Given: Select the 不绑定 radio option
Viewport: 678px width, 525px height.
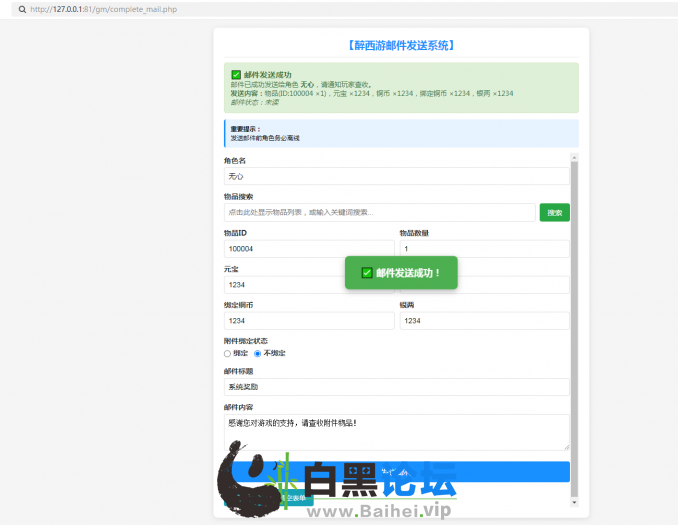Looking at the screenshot, I should 258,353.
